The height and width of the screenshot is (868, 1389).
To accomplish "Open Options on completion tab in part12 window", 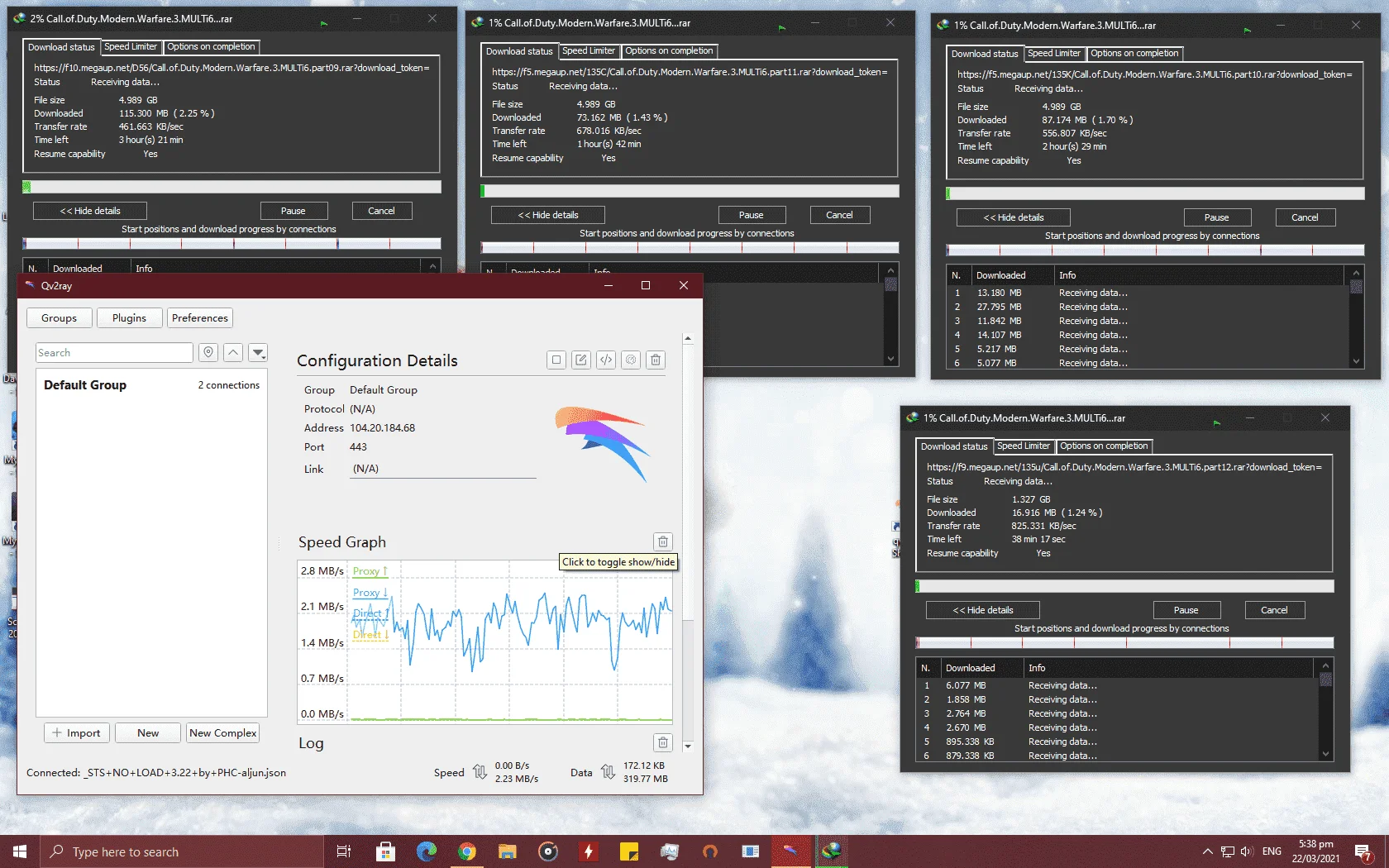I will (1104, 446).
